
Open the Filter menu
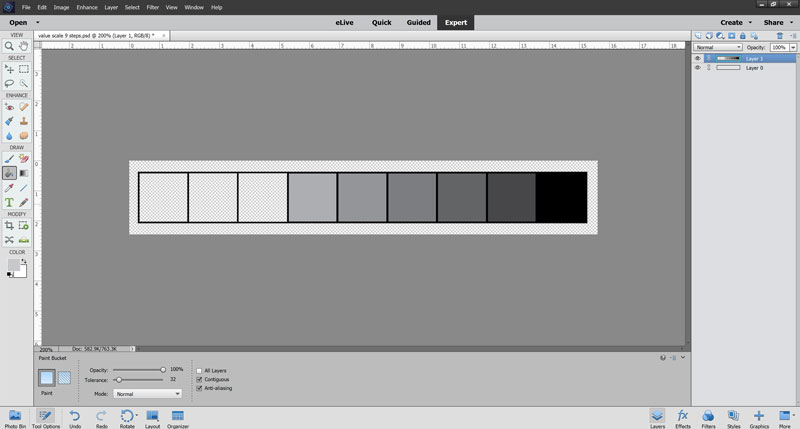click(x=153, y=7)
